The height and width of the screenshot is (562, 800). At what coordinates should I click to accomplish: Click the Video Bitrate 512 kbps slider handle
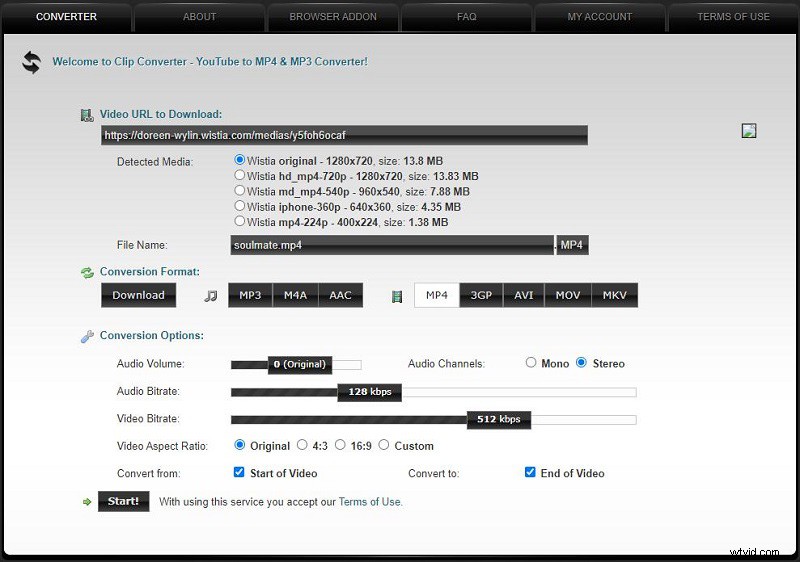point(498,419)
